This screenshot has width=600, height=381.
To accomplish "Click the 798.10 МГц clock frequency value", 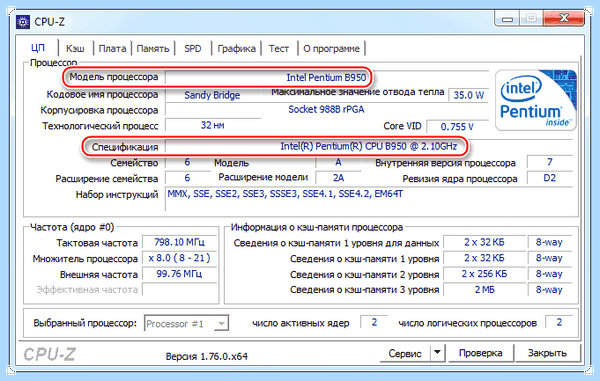I will pos(179,242).
